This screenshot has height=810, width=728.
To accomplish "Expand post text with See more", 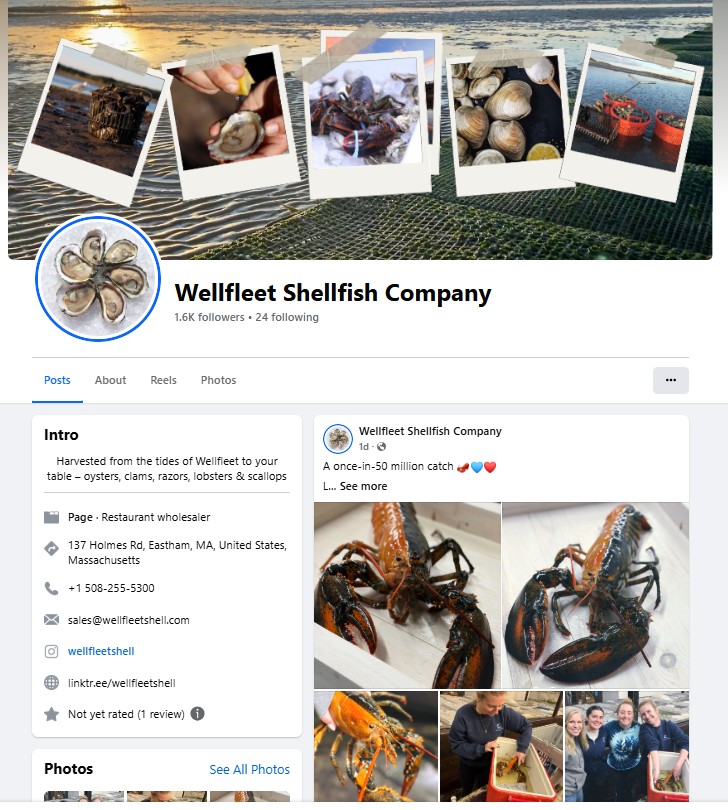I will click(x=363, y=486).
